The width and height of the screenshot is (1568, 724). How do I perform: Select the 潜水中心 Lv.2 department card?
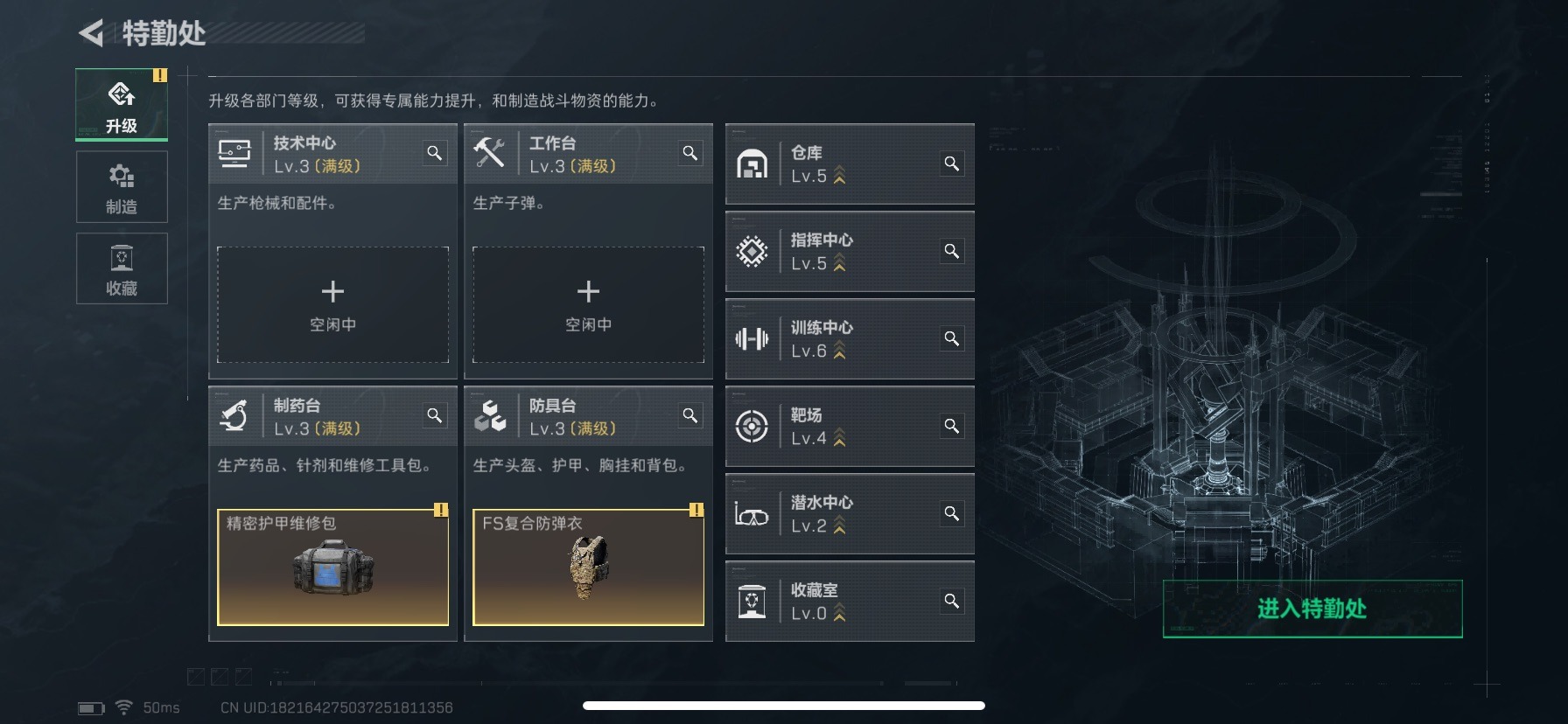pos(850,514)
